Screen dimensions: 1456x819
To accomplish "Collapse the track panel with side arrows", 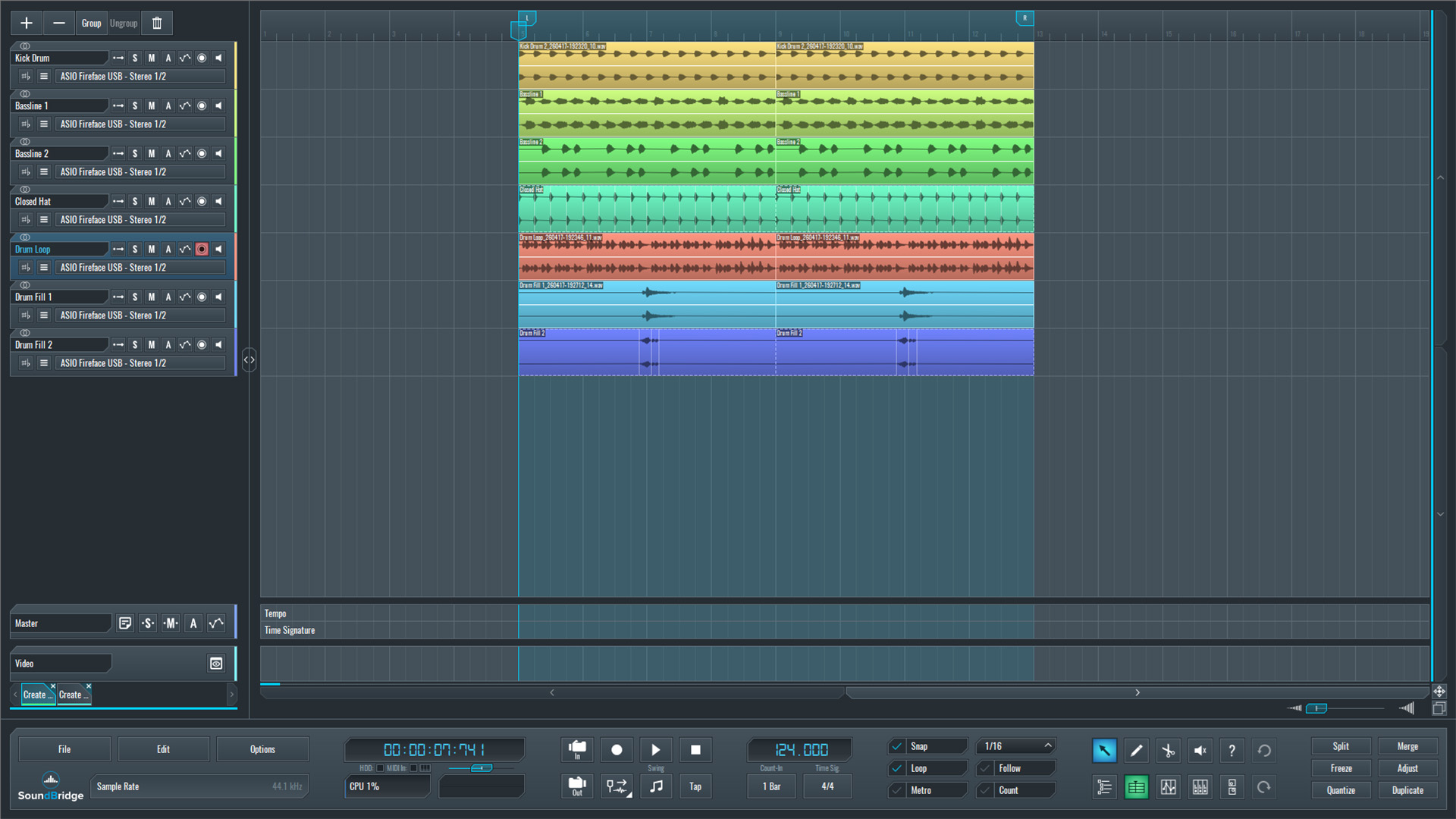I will click(249, 359).
